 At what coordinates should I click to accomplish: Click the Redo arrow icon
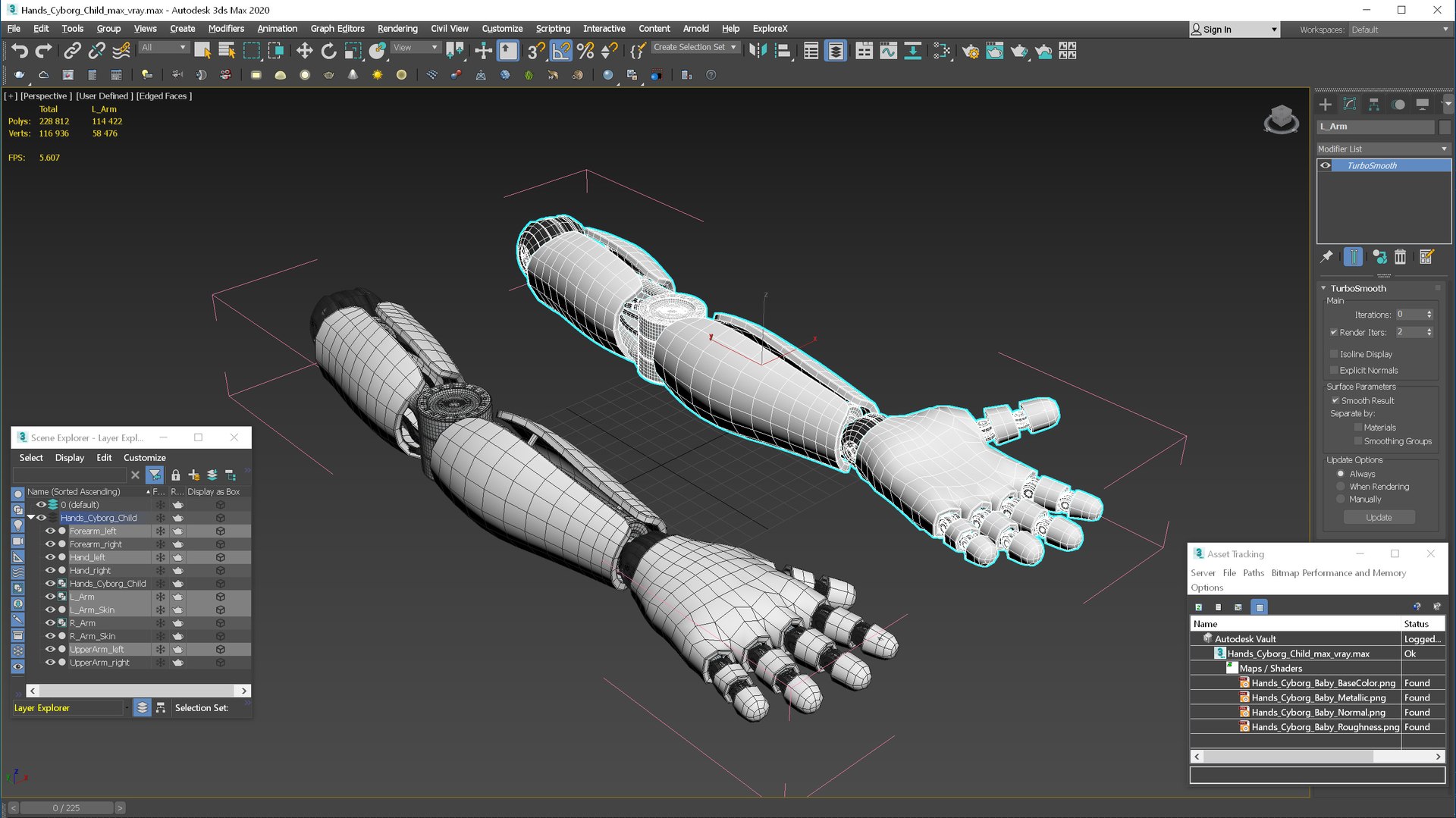[44, 51]
